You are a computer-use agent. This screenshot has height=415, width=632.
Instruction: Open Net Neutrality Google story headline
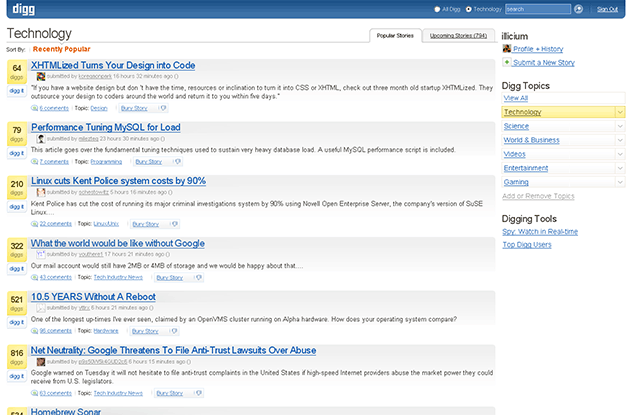173,351
